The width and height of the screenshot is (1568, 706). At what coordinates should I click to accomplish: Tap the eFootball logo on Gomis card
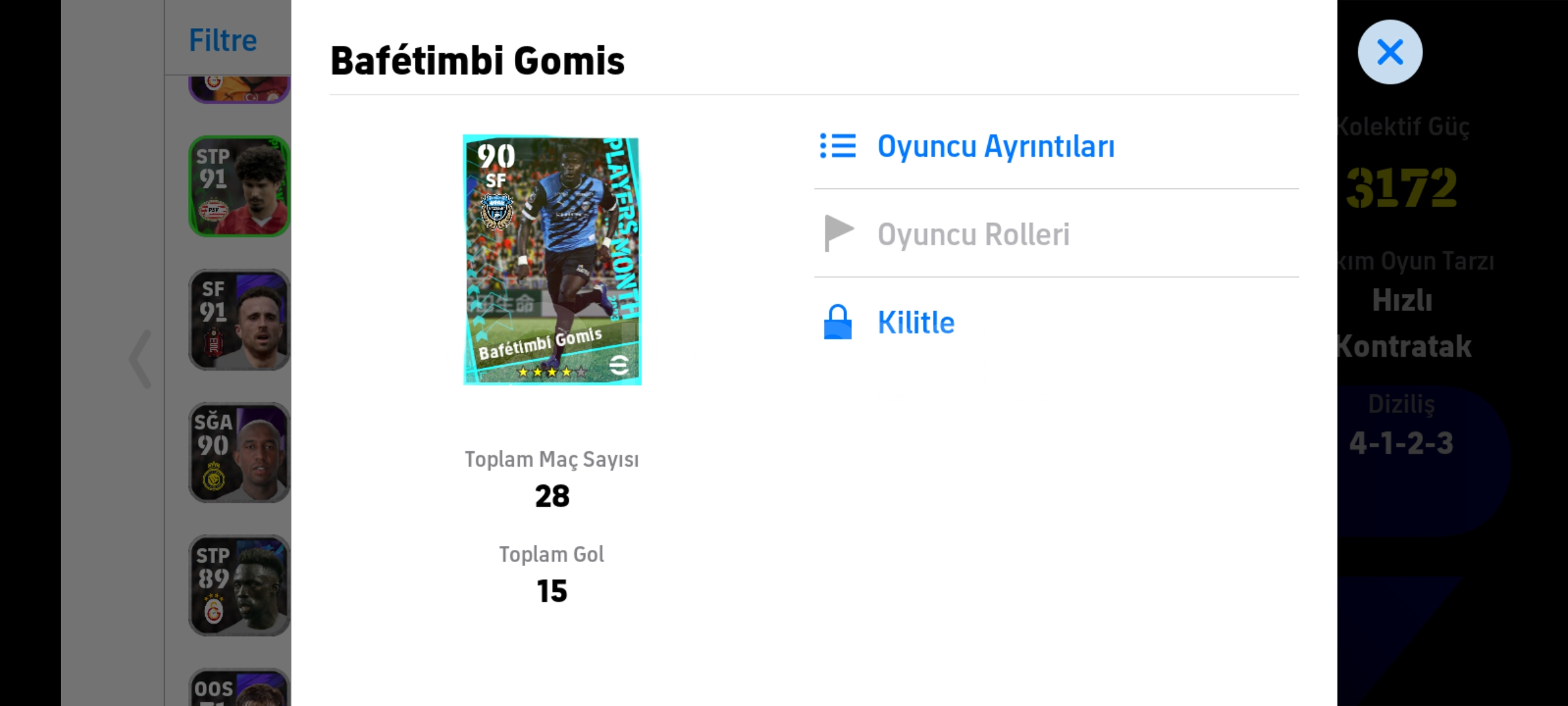pos(619,364)
